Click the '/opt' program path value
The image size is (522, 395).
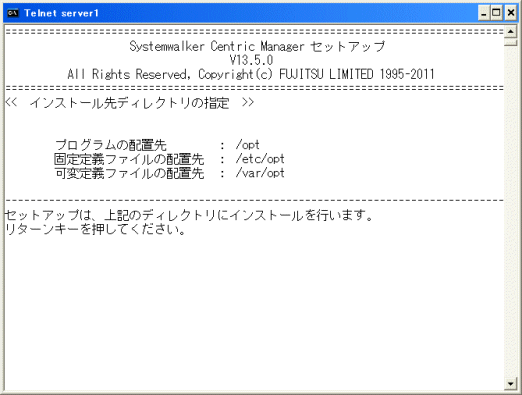pos(247,145)
